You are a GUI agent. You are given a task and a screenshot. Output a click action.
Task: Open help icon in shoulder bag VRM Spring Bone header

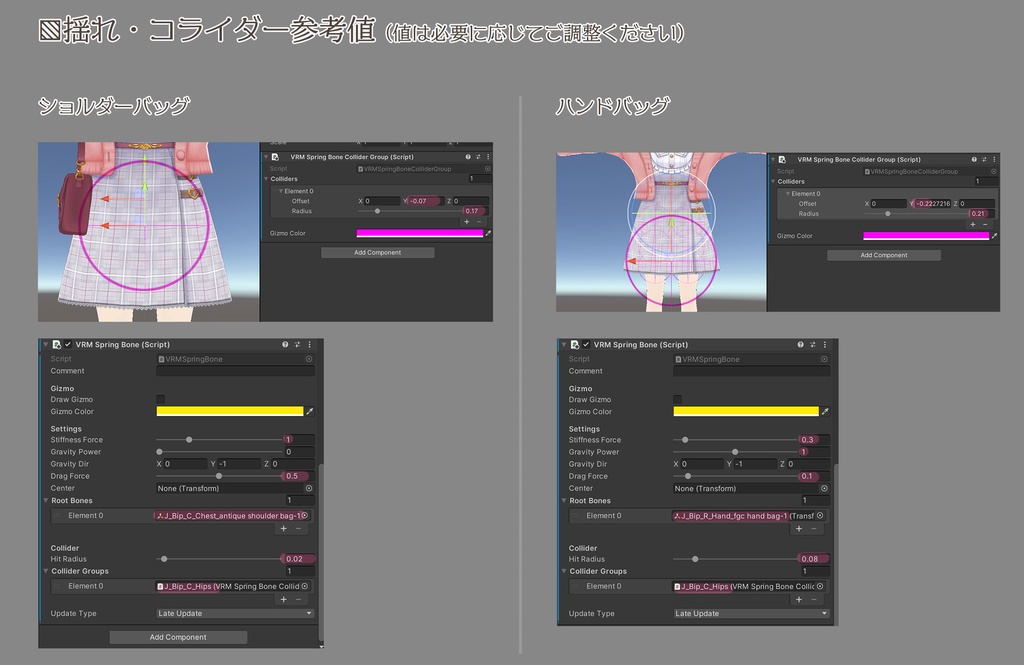pos(285,344)
